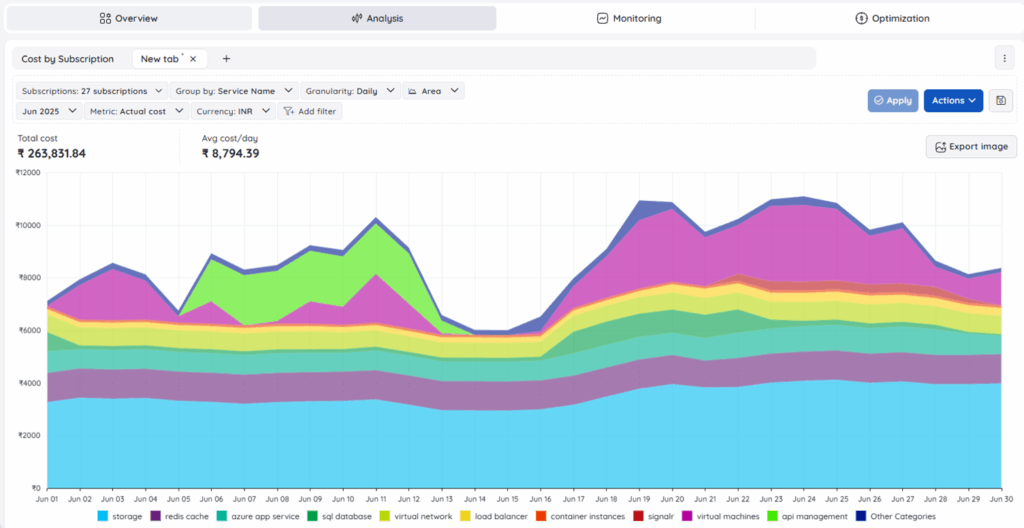
Task: Open the Overview tab
Action: tap(129, 18)
